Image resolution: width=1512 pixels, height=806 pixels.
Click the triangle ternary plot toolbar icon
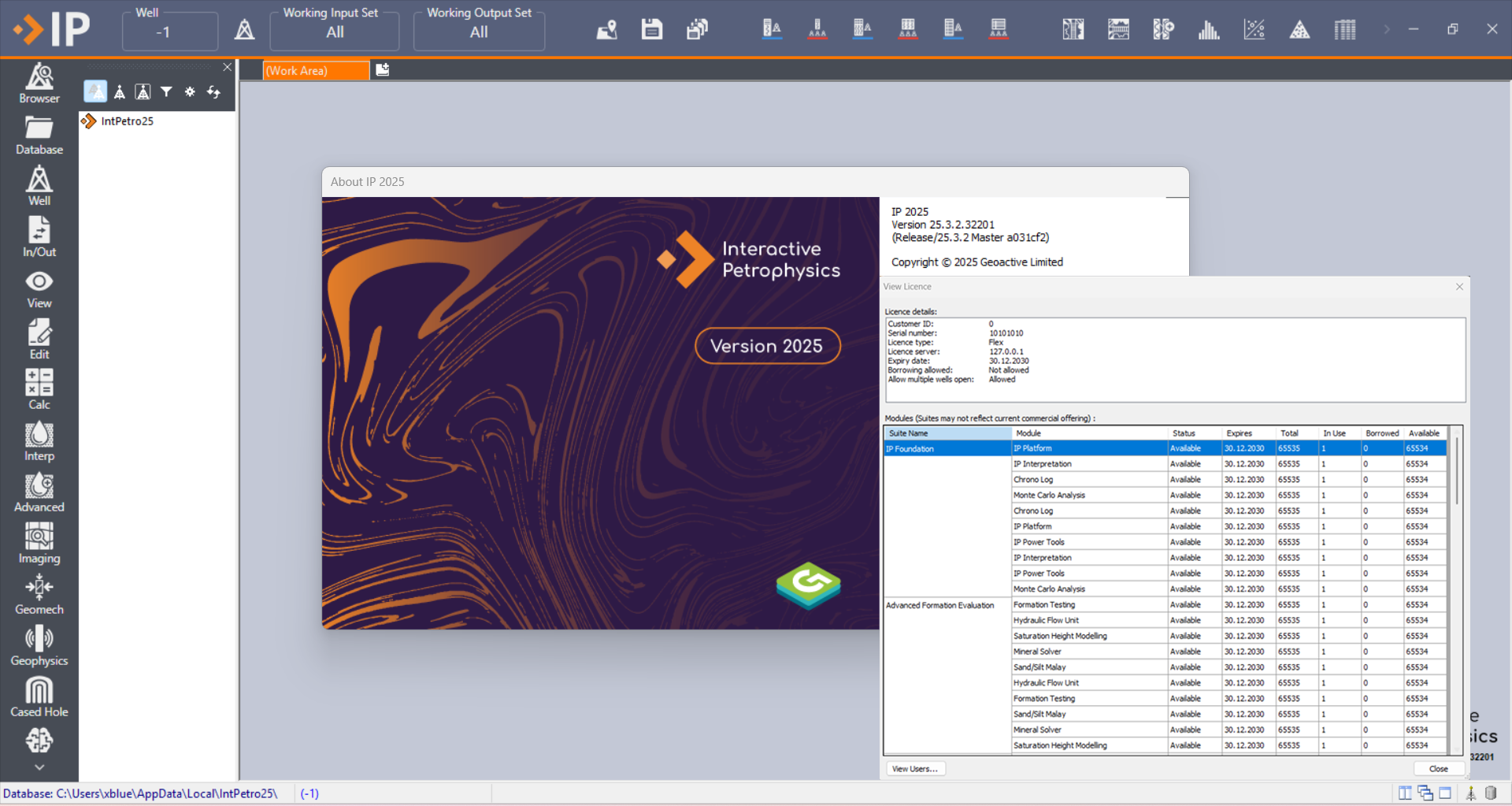tap(1299, 30)
